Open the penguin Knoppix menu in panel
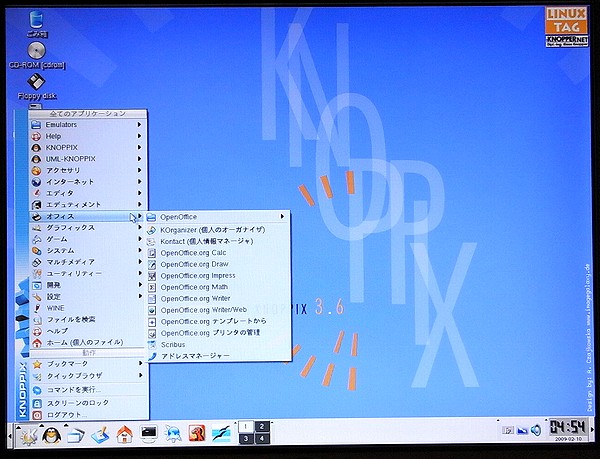Image resolution: width=600 pixels, height=459 pixels. click(51, 435)
